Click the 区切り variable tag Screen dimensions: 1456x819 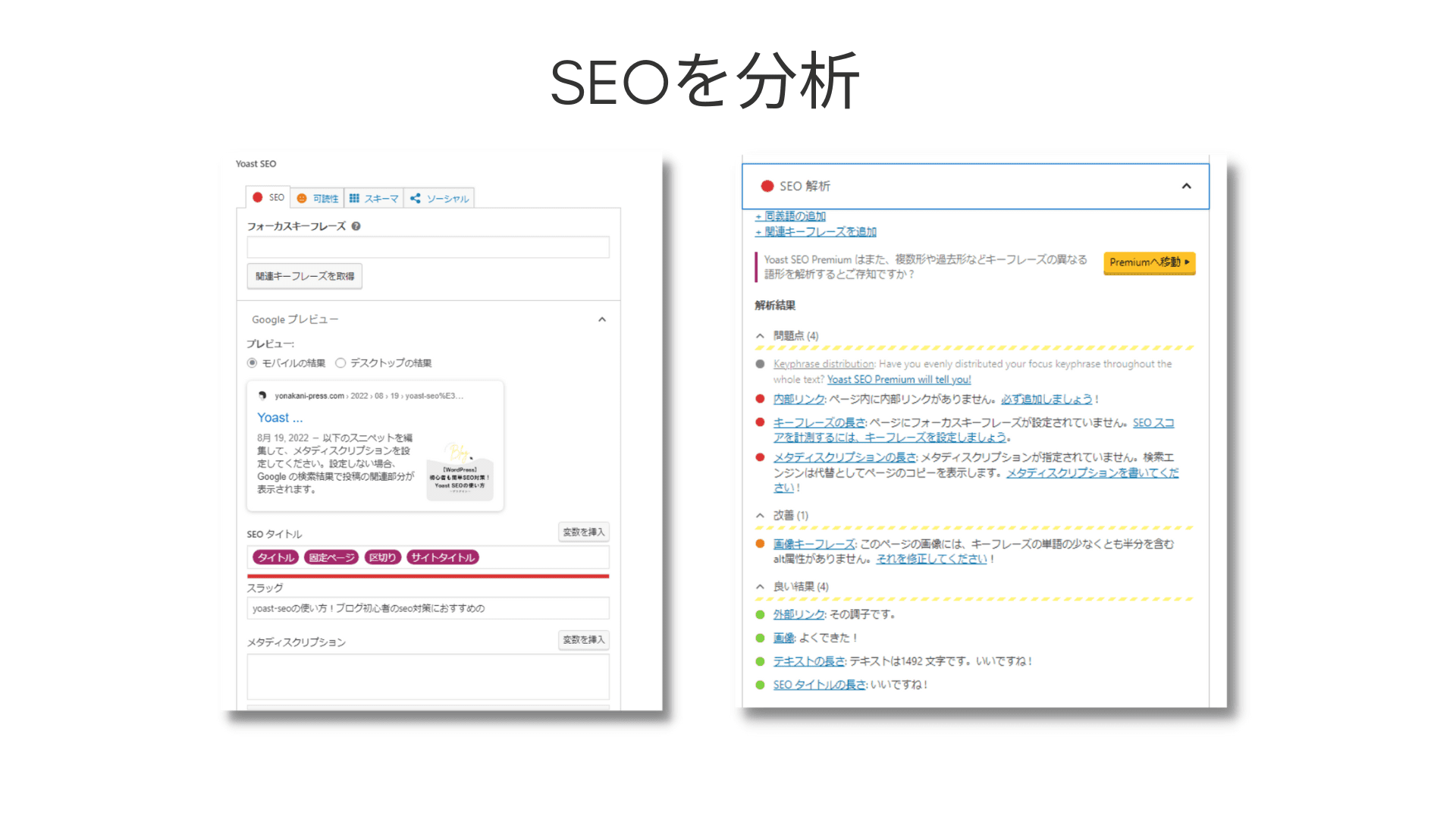(382, 557)
